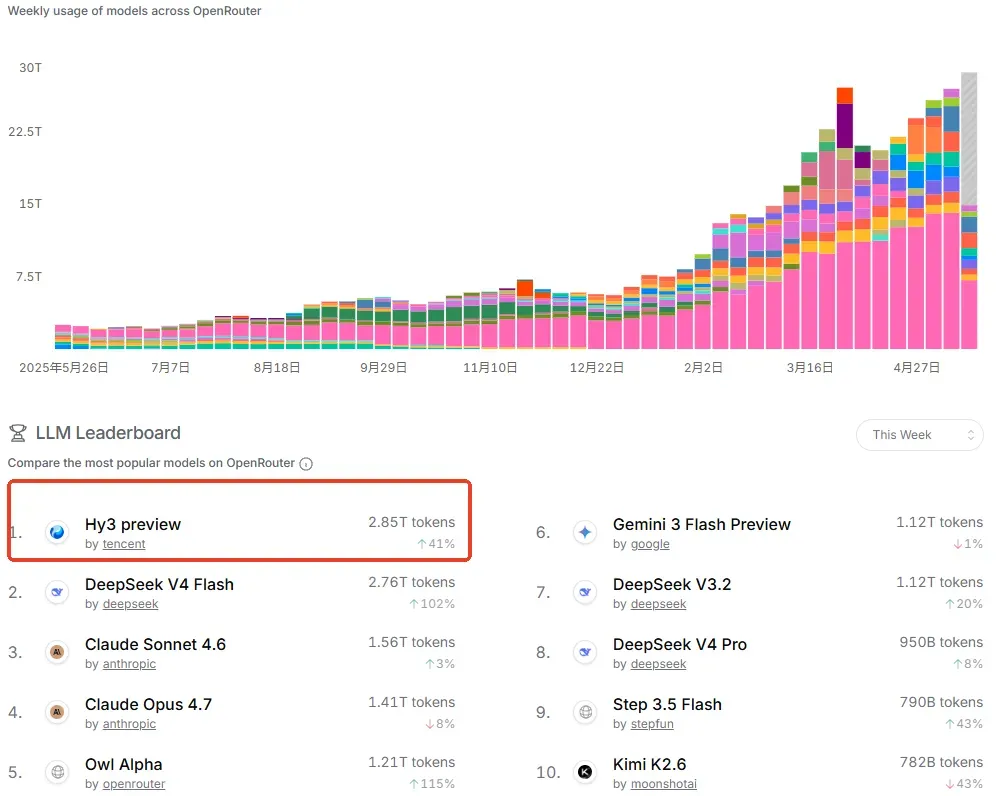Click the '782B tokens' value
Viewport: 1004px width, 796px height.
(941, 763)
